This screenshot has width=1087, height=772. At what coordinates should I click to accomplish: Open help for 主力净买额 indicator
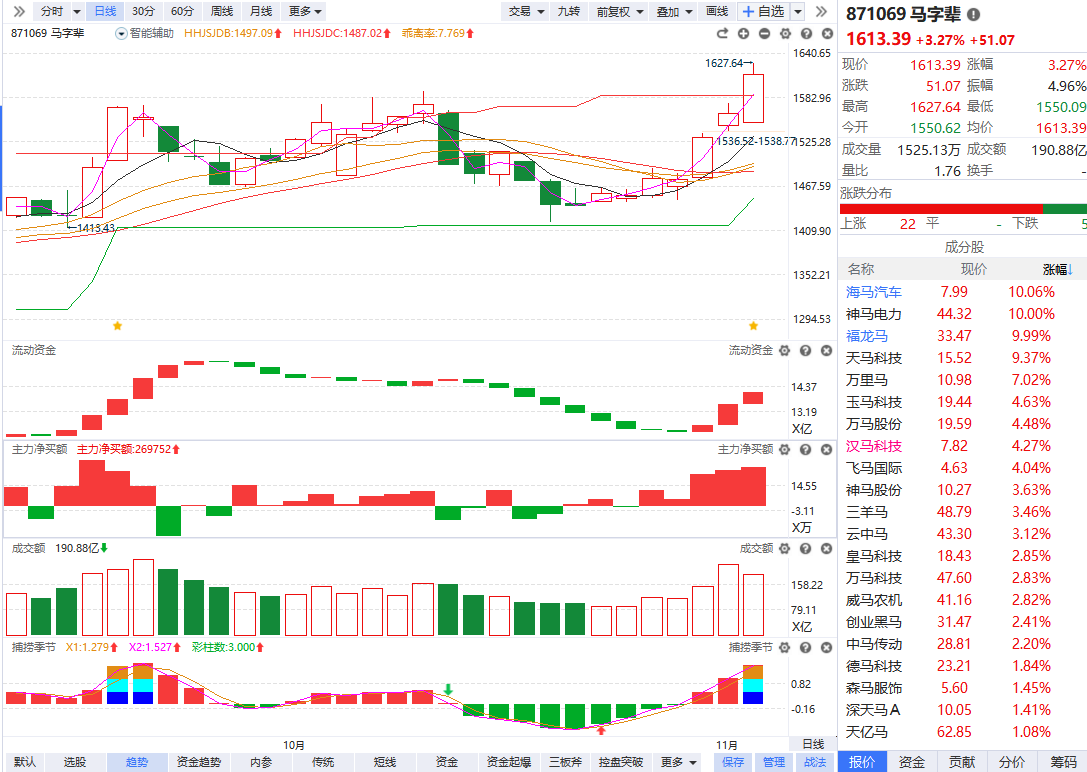click(x=805, y=450)
